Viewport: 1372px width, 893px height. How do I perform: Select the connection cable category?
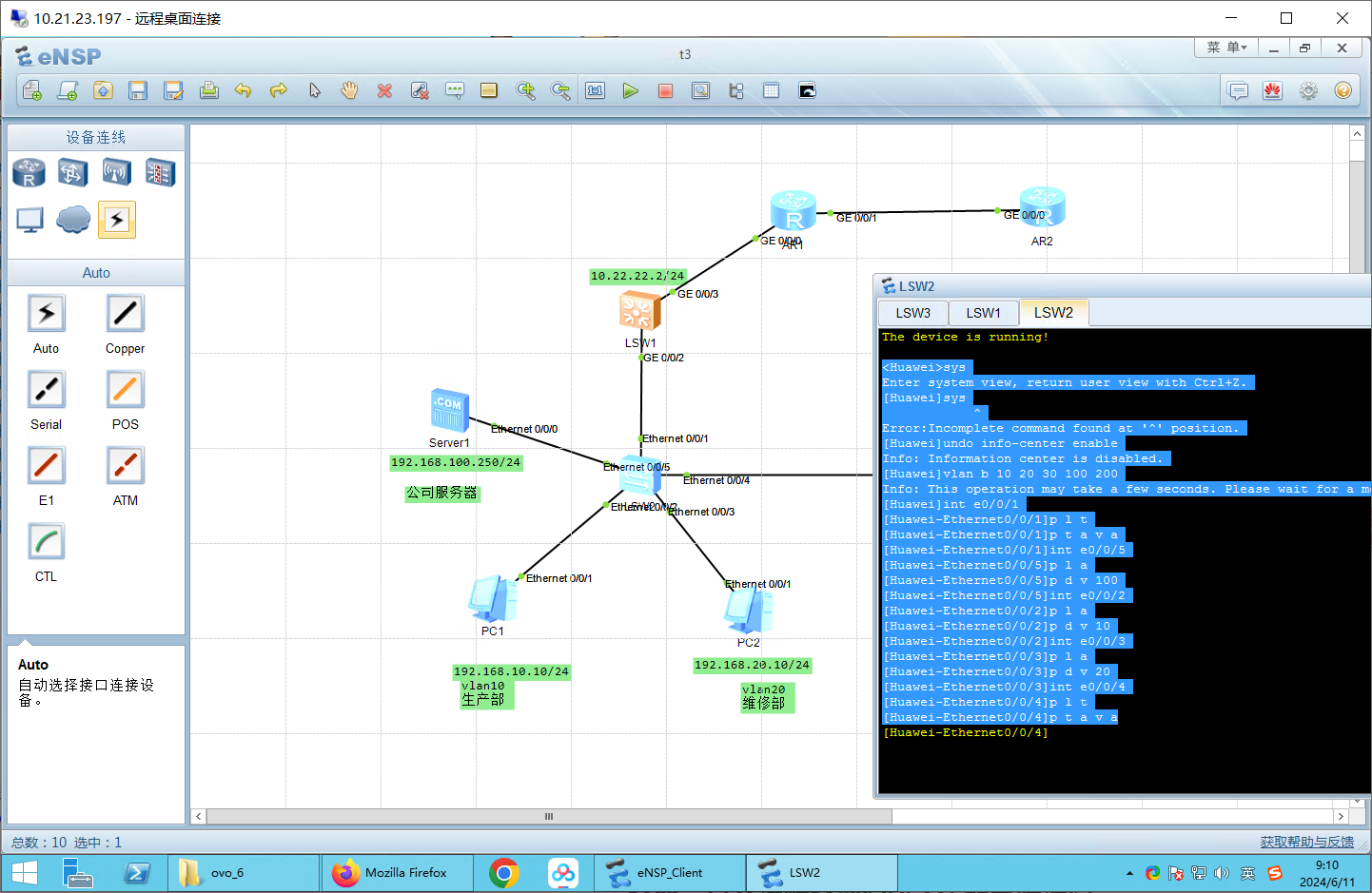116,220
